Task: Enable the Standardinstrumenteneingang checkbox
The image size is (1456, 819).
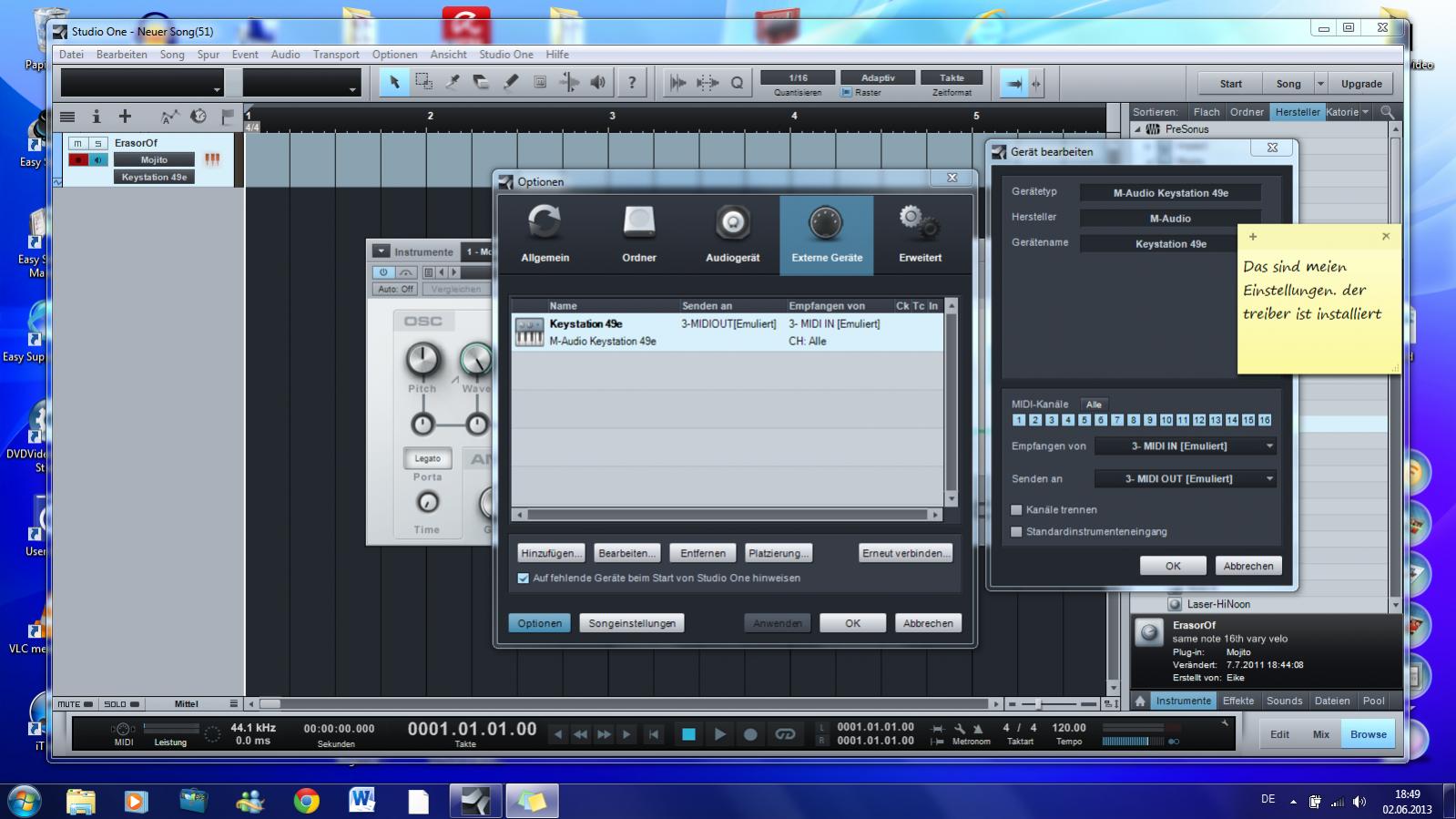Action: click(x=1017, y=532)
